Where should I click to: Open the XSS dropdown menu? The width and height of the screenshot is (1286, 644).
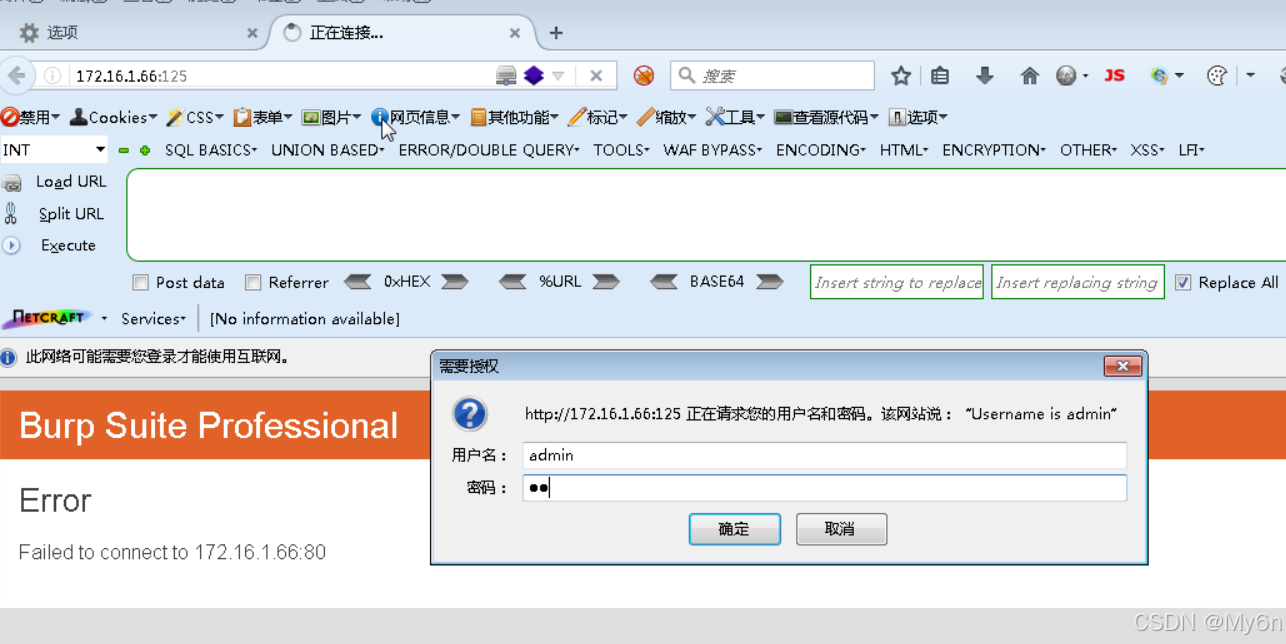1148,150
